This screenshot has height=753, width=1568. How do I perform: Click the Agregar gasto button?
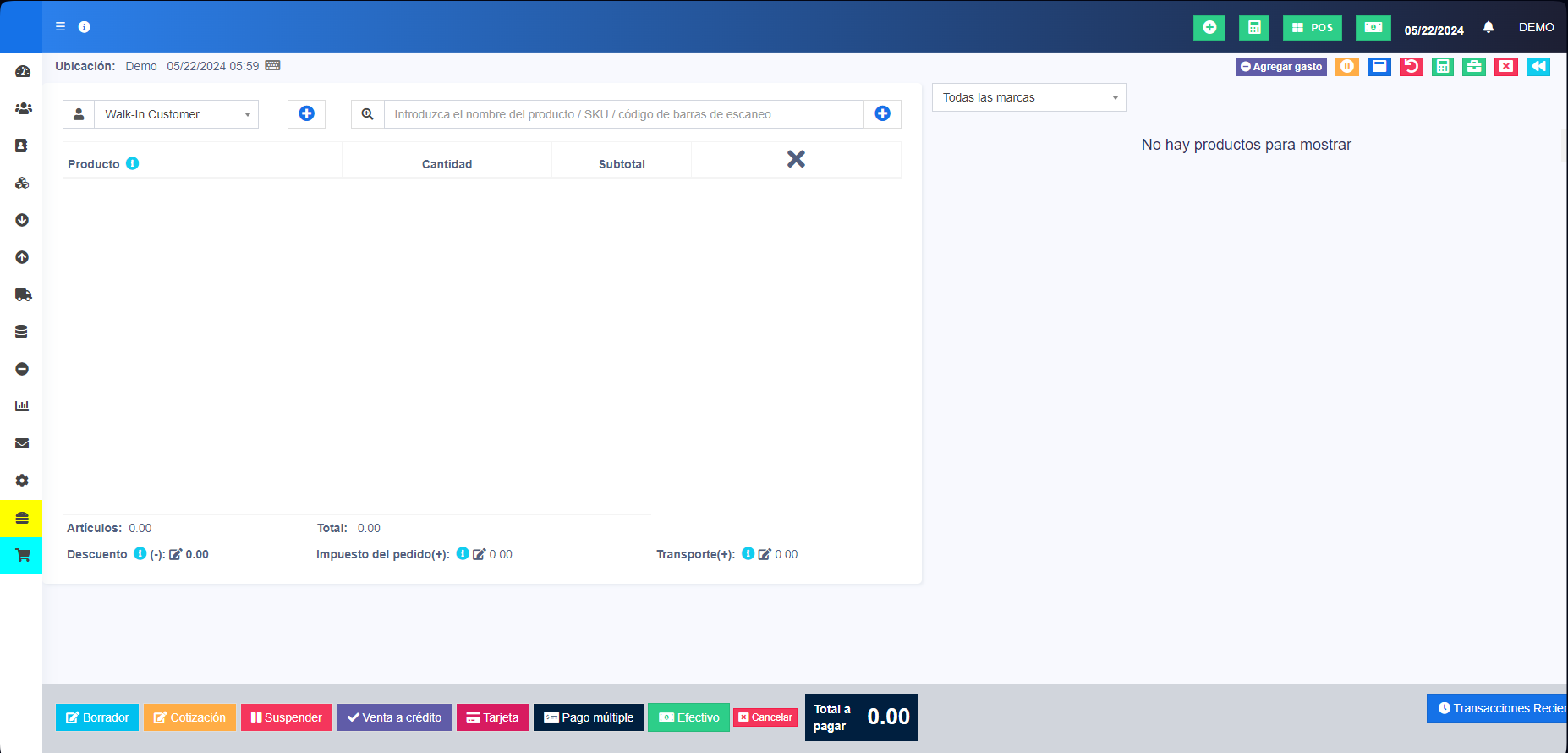coord(1280,67)
